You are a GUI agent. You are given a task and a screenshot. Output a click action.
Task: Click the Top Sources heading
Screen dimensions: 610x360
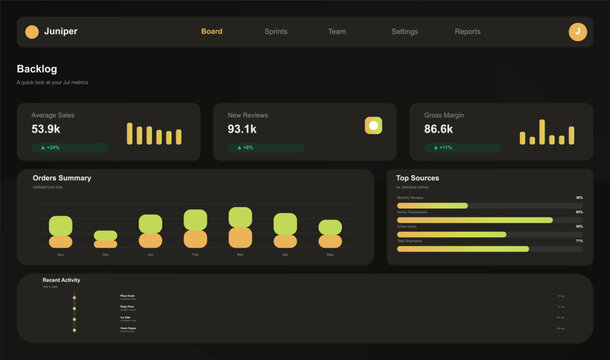pyautogui.click(x=417, y=178)
